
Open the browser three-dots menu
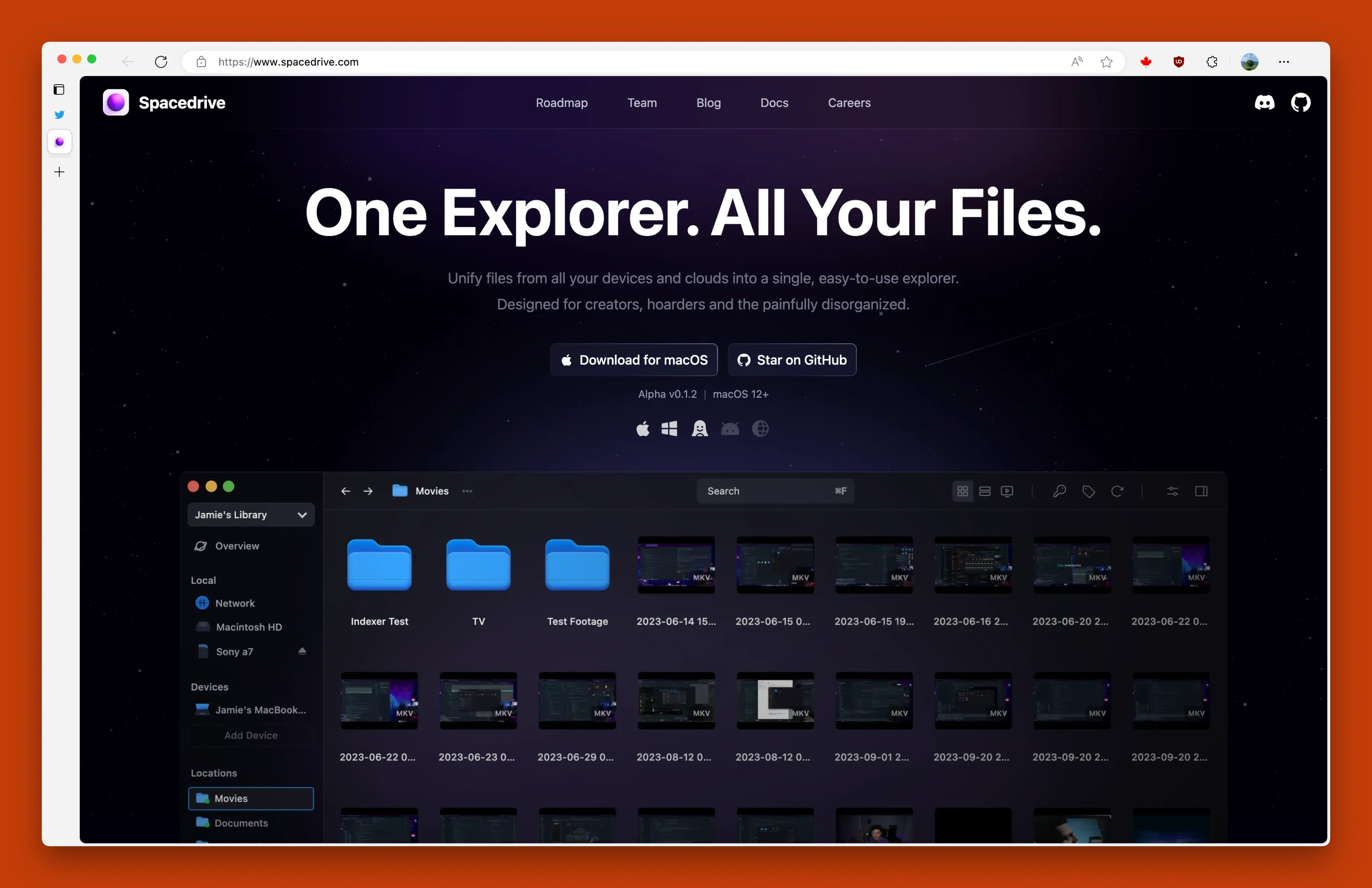tap(1284, 62)
